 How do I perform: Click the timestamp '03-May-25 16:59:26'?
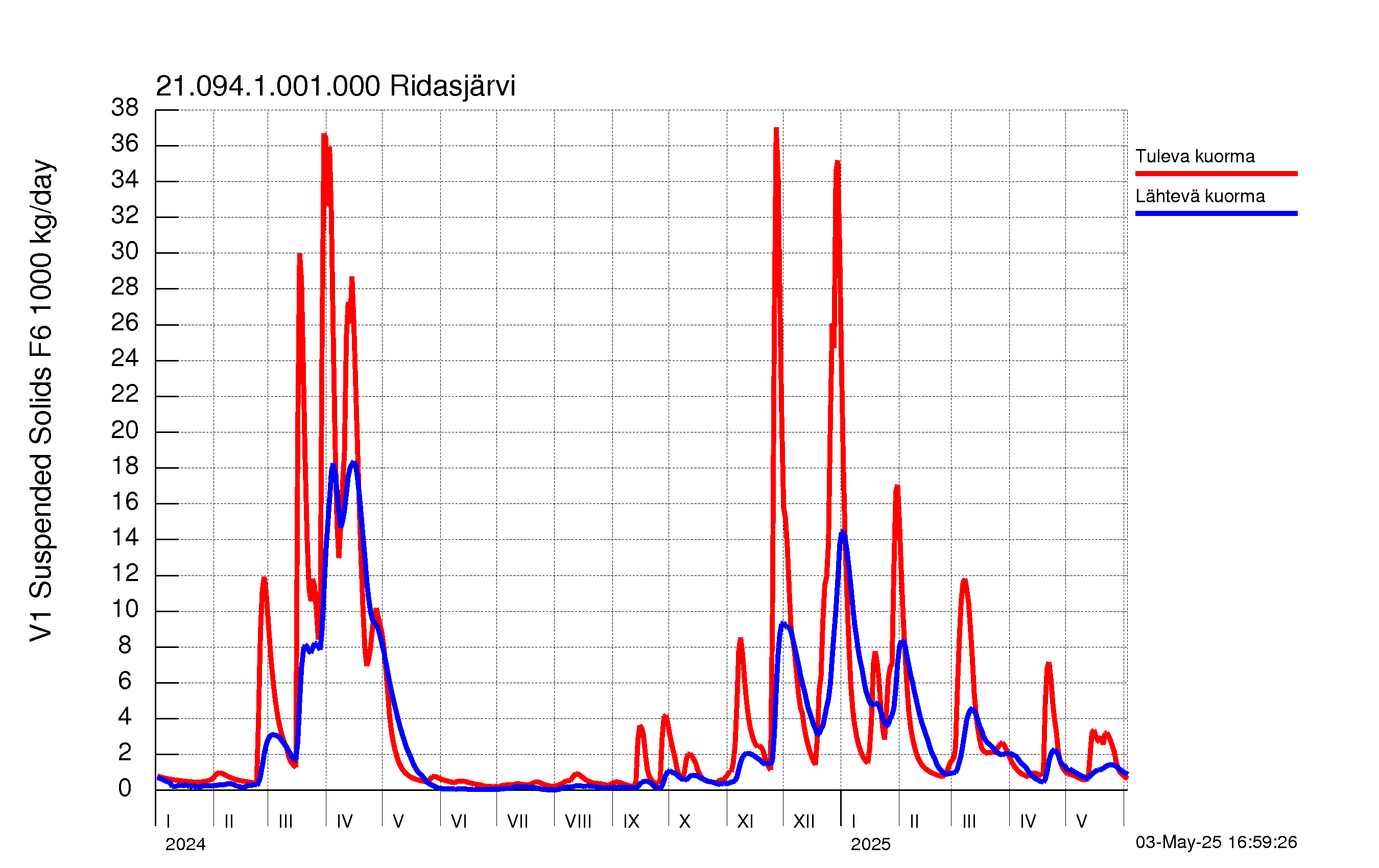coord(1216,842)
